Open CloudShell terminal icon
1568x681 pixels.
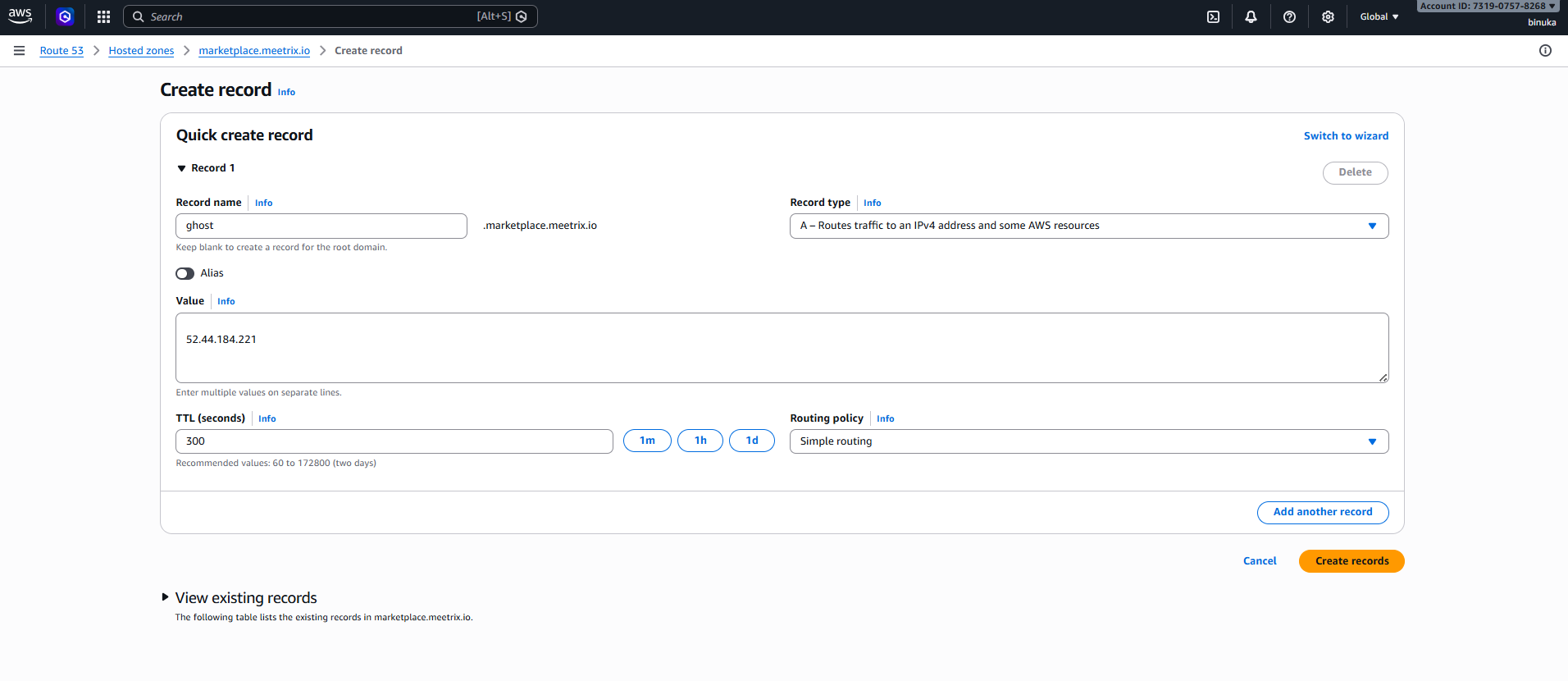[x=1213, y=16]
